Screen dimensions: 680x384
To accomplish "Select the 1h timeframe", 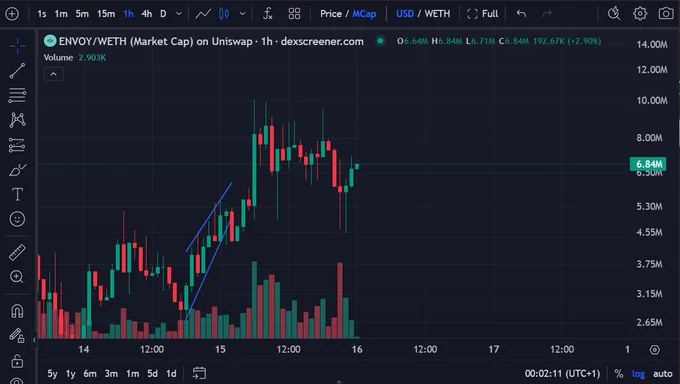I will click(x=128, y=14).
